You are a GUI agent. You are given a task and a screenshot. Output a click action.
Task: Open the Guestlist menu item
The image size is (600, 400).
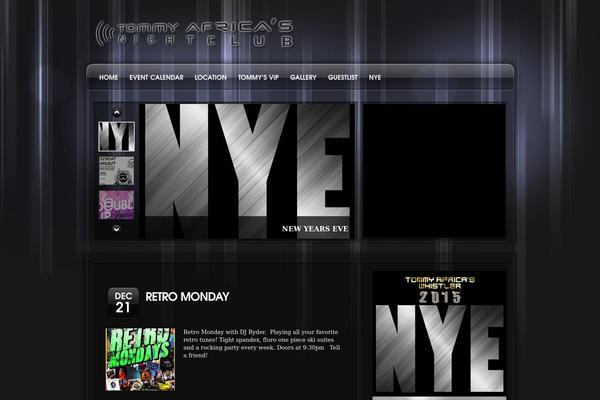pos(342,77)
